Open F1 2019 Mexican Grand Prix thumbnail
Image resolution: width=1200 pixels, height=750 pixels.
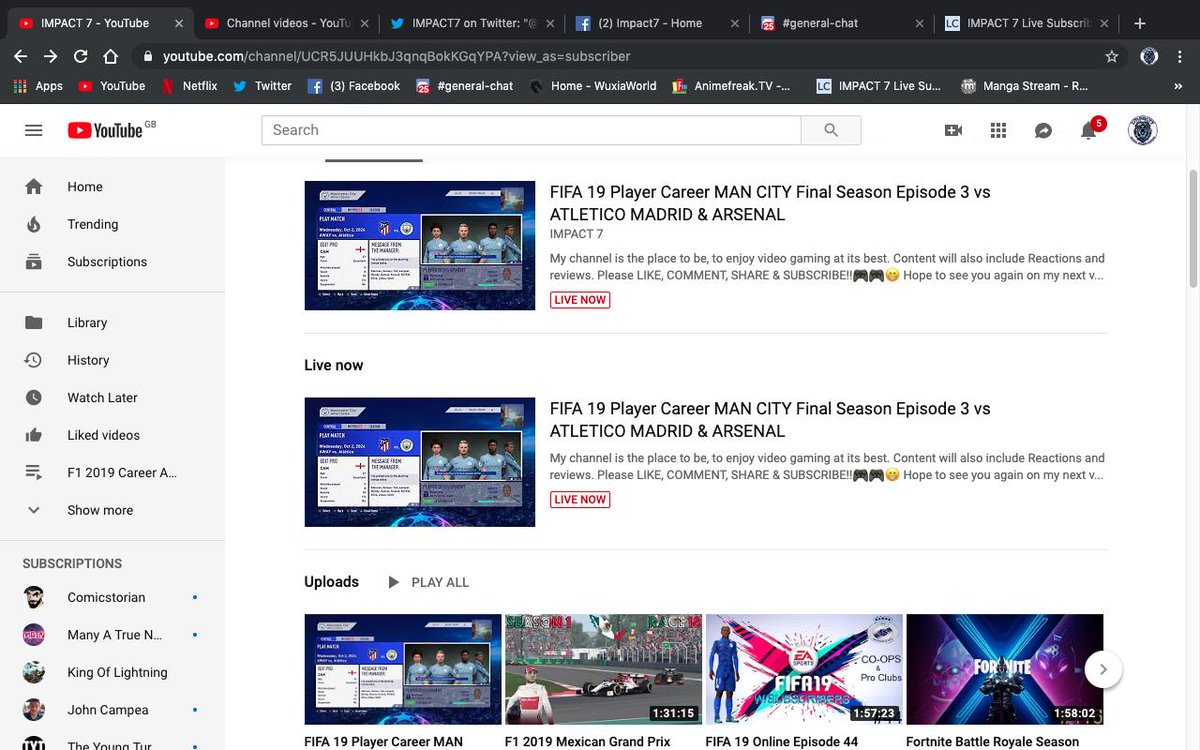pyautogui.click(x=603, y=669)
